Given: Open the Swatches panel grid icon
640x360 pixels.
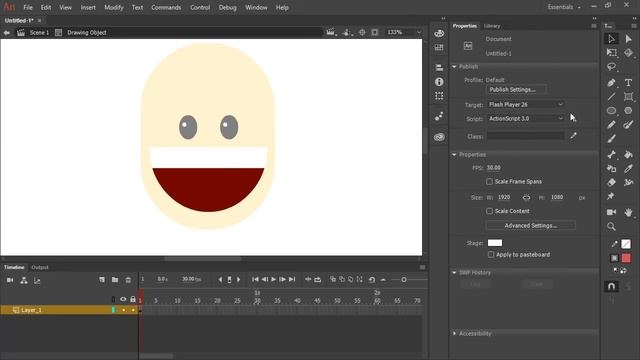Looking at the screenshot, I should coord(439,47).
